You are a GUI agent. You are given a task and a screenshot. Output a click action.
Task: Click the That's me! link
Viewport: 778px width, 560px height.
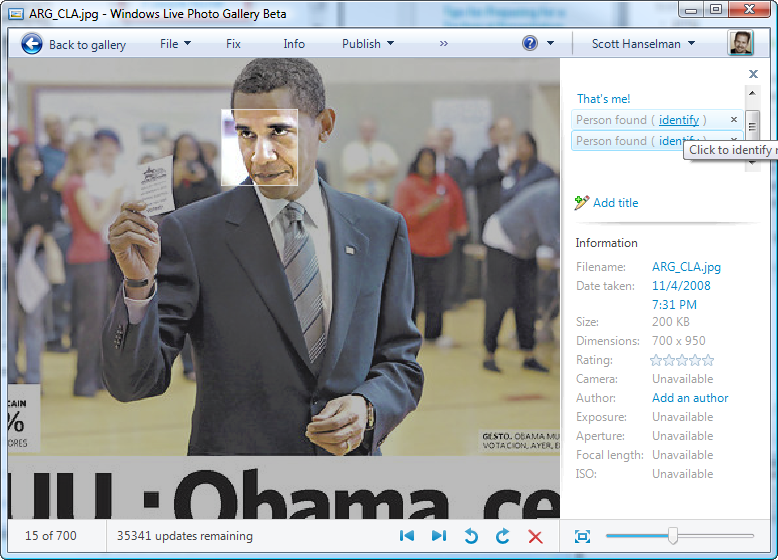(x=603, y=99)
